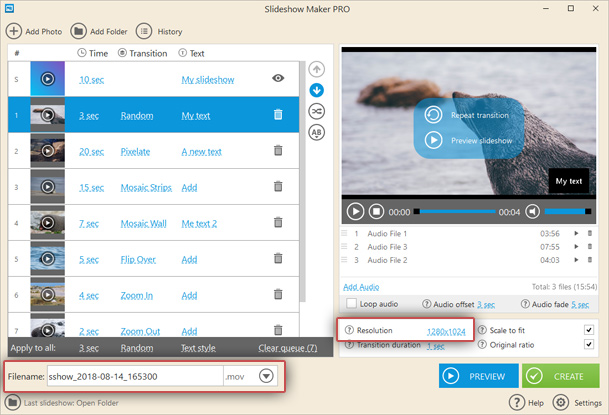This screenshot has height=415, width=609.
Task: Open Text style for all slides
Action: (x=198, y=348)
